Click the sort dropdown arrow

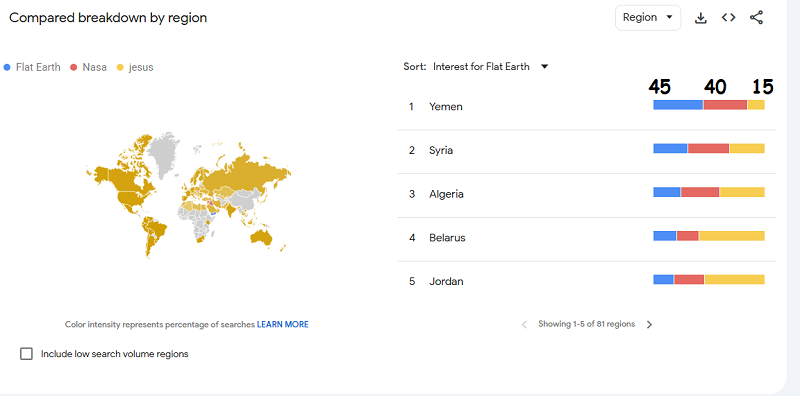coord(544,67)
